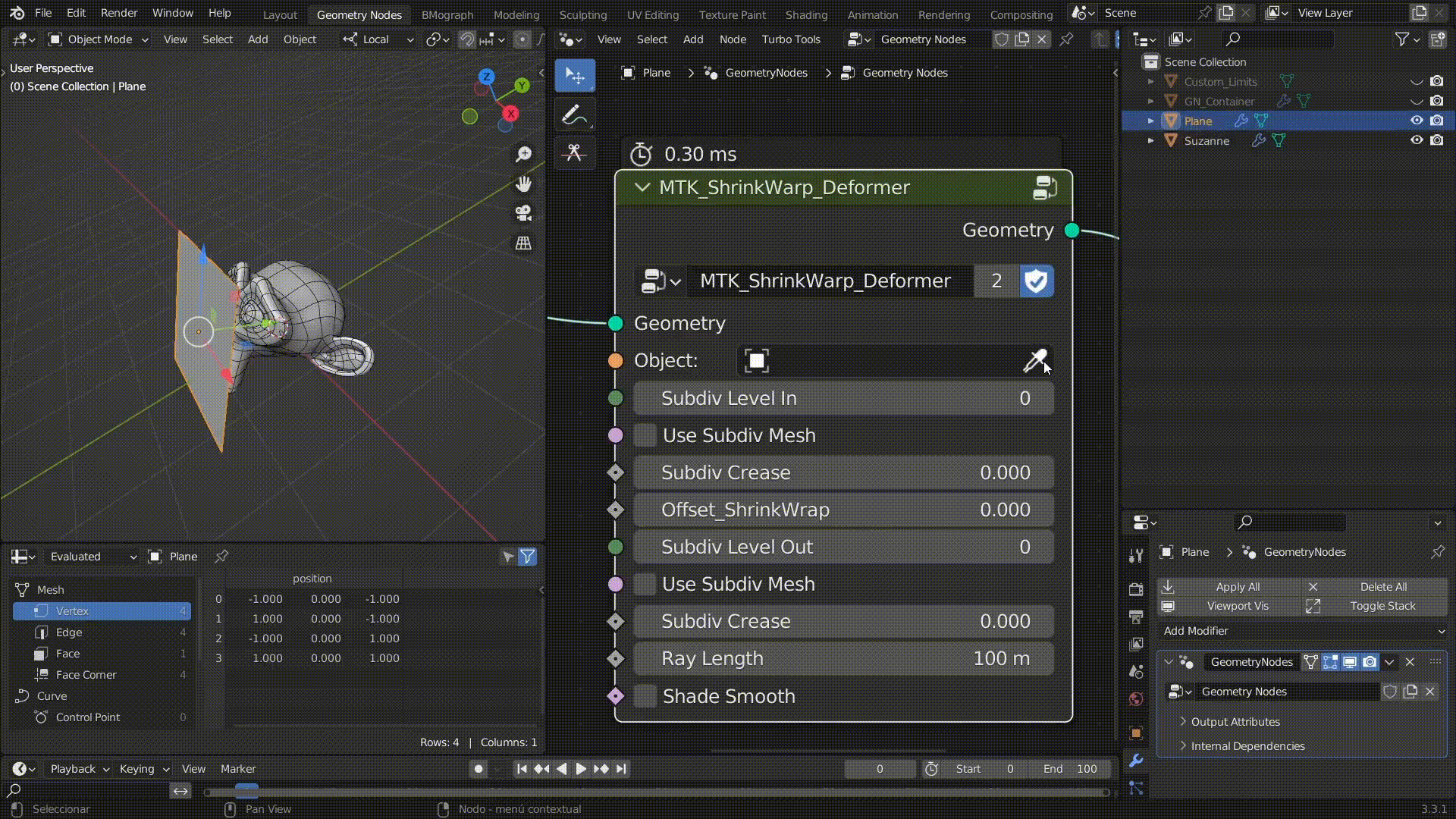The width and height of the screenshot is (1456, 819).
Task: Click Viewport Vis button
Action: (x=1229, y=606)
